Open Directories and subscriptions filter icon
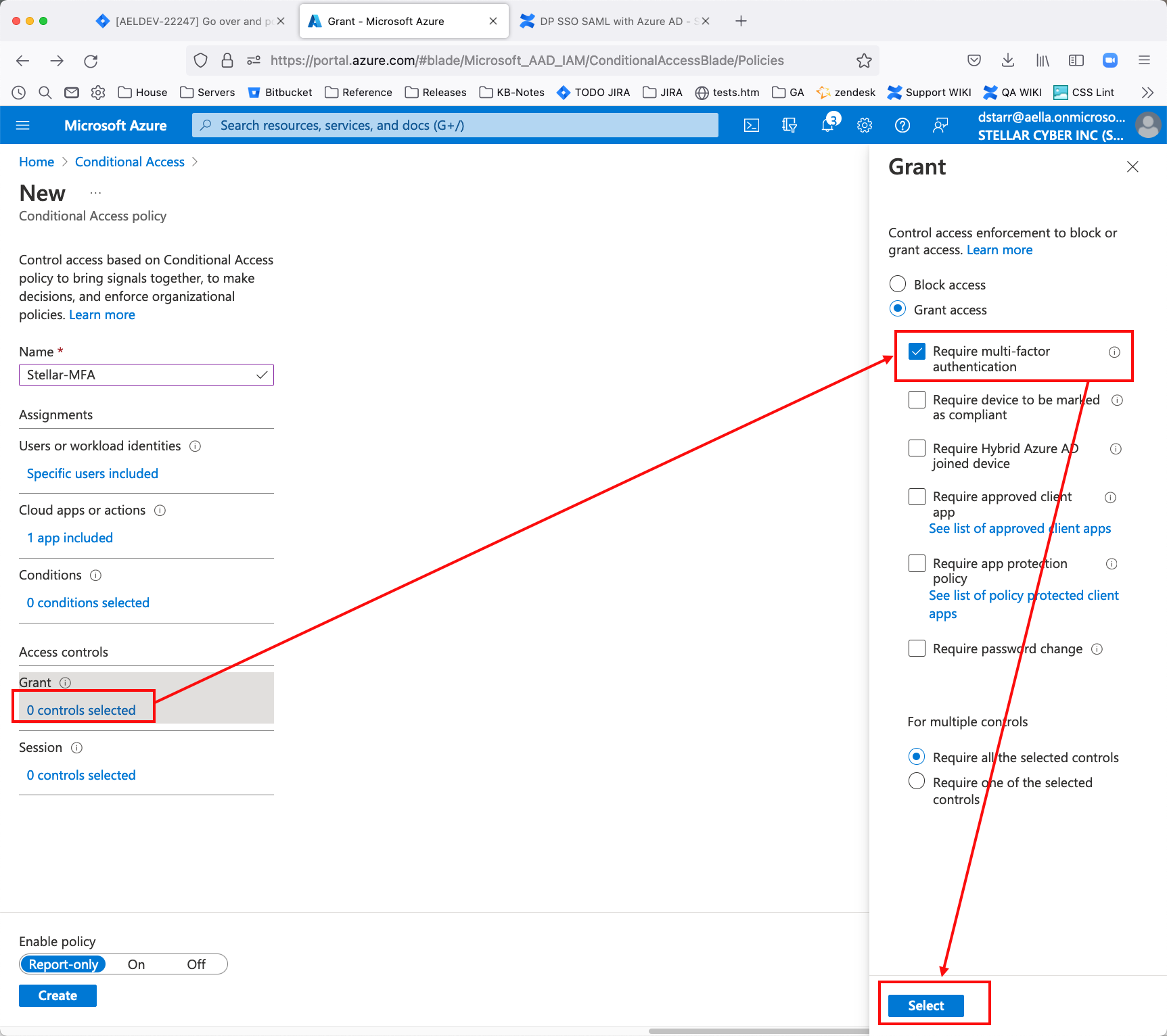Screen dimensions: 1167x1036 click(x=790, y=125)
